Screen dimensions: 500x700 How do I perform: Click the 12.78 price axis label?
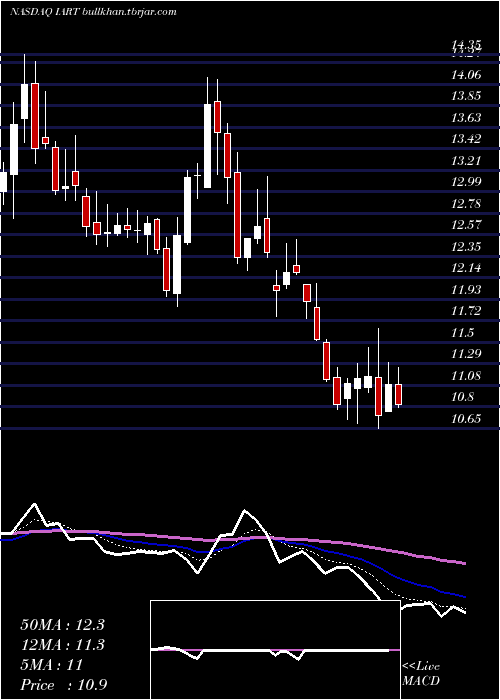466,204
